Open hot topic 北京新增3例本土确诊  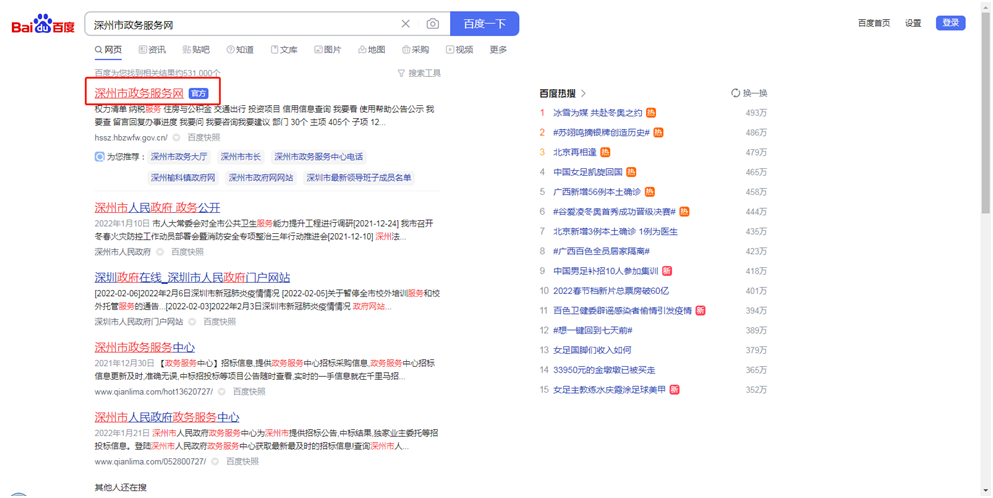click(x=616, y=231)
